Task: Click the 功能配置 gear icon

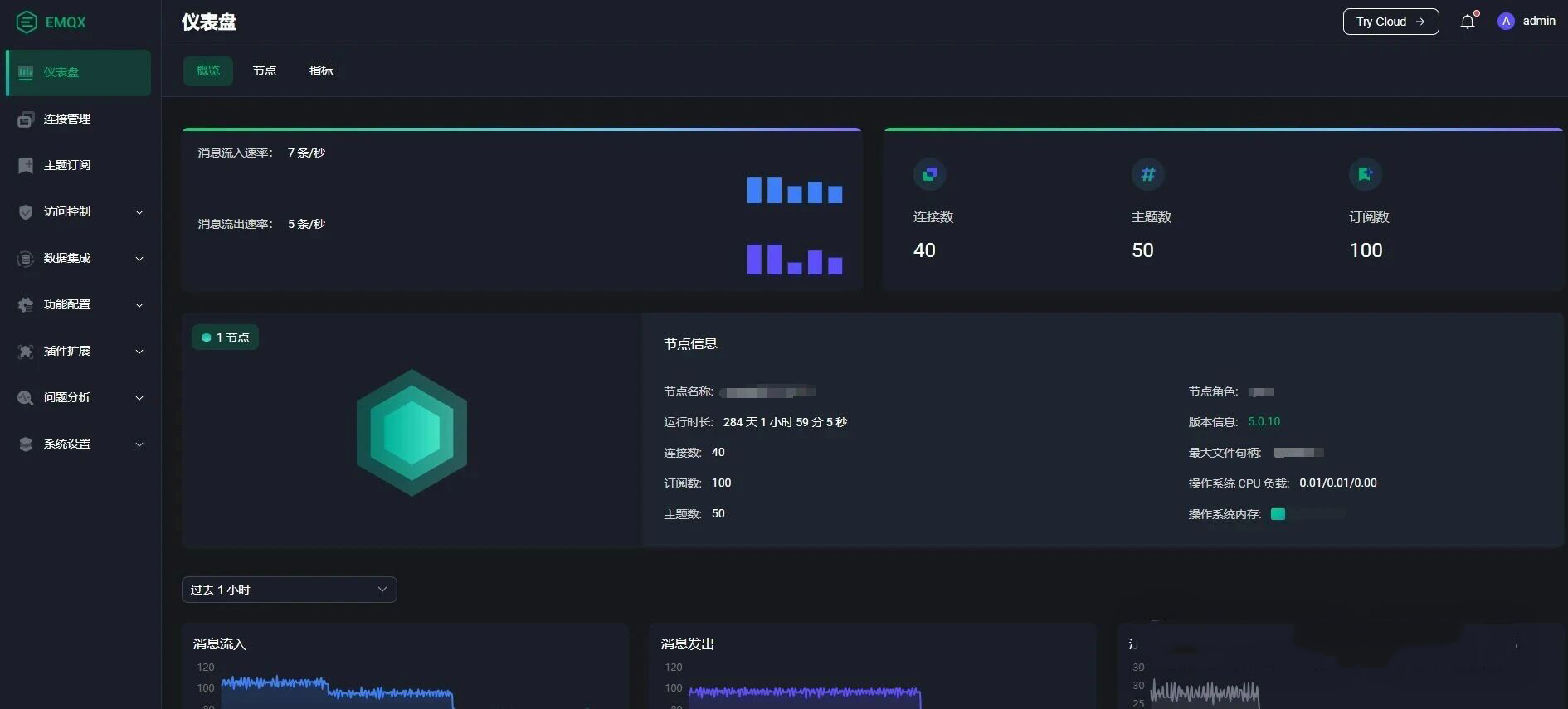Action: coord(26,305)
